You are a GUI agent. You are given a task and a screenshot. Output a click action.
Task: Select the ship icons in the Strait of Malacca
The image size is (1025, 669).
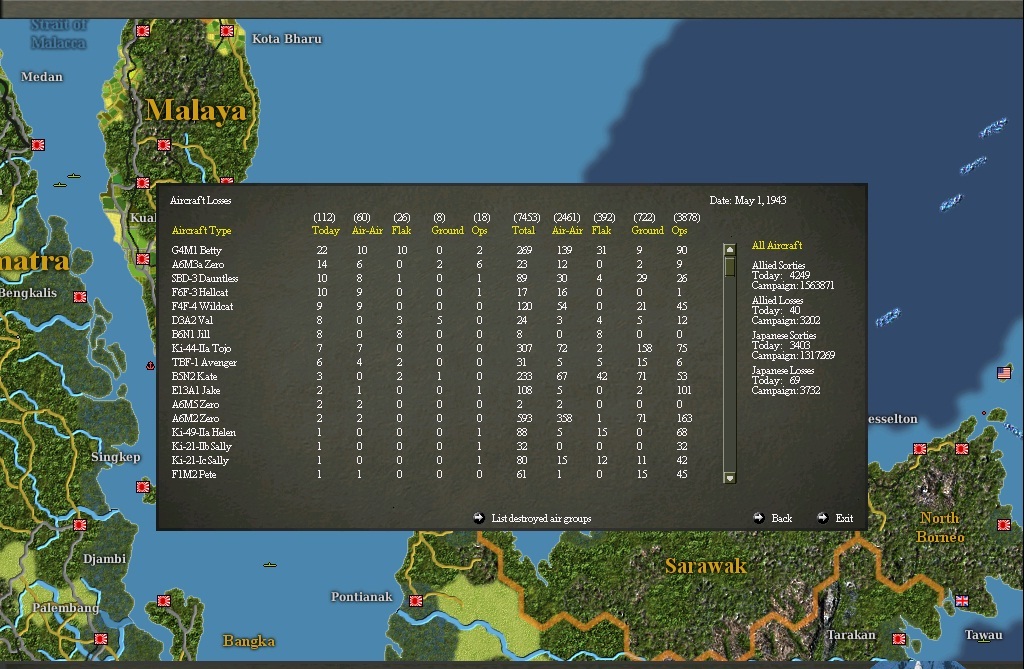point(67,180)
